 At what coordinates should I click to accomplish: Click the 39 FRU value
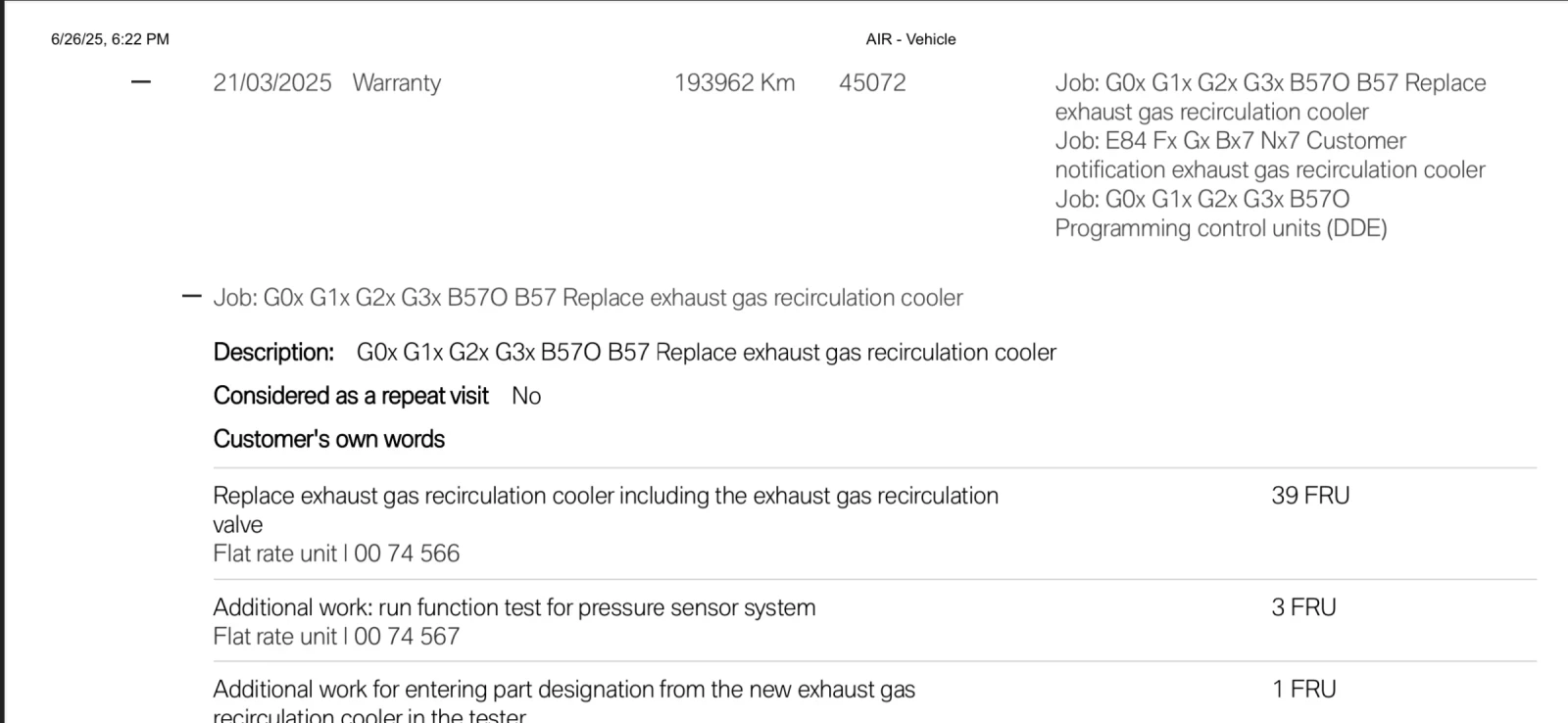pos(1310,496)
